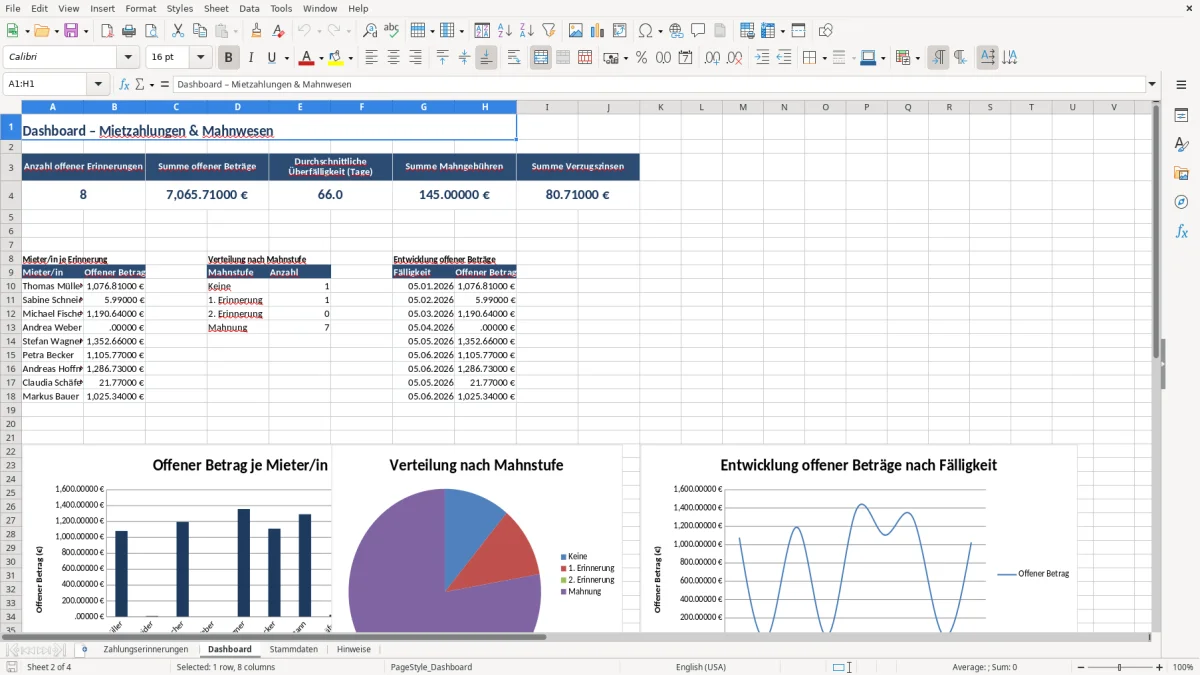
Task: Open sidebar Properties icon
Action: click(1181, 115)
